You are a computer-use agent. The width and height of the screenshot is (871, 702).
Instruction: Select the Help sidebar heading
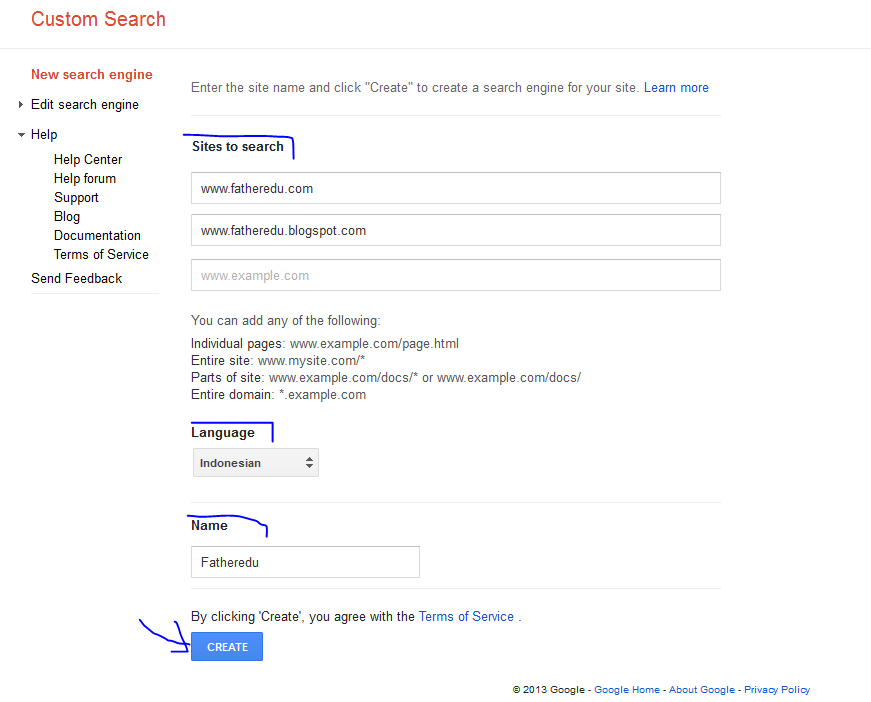[44, 134]
